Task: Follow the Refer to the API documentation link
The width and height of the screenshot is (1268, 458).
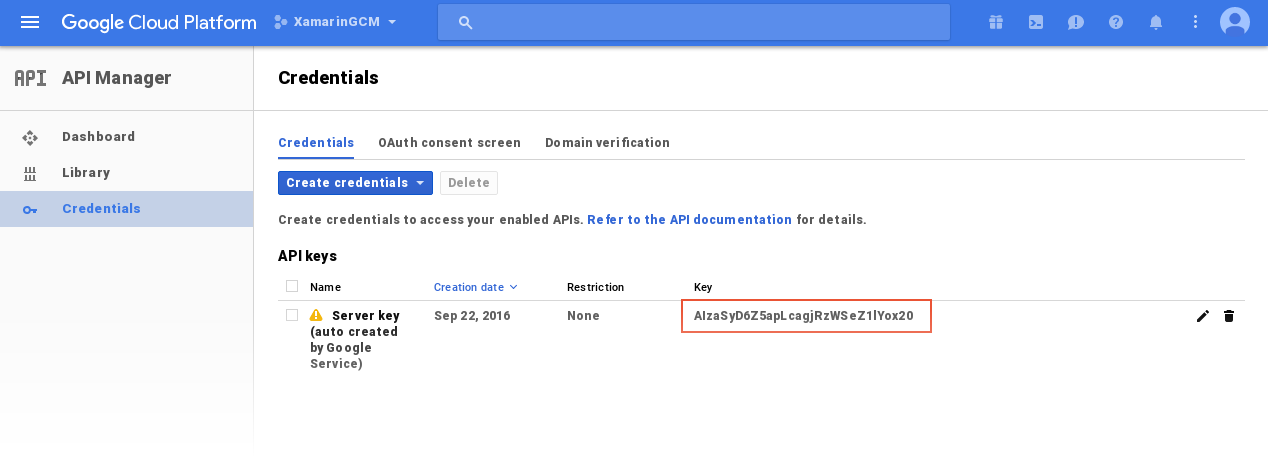Action: tap(689, 220)
